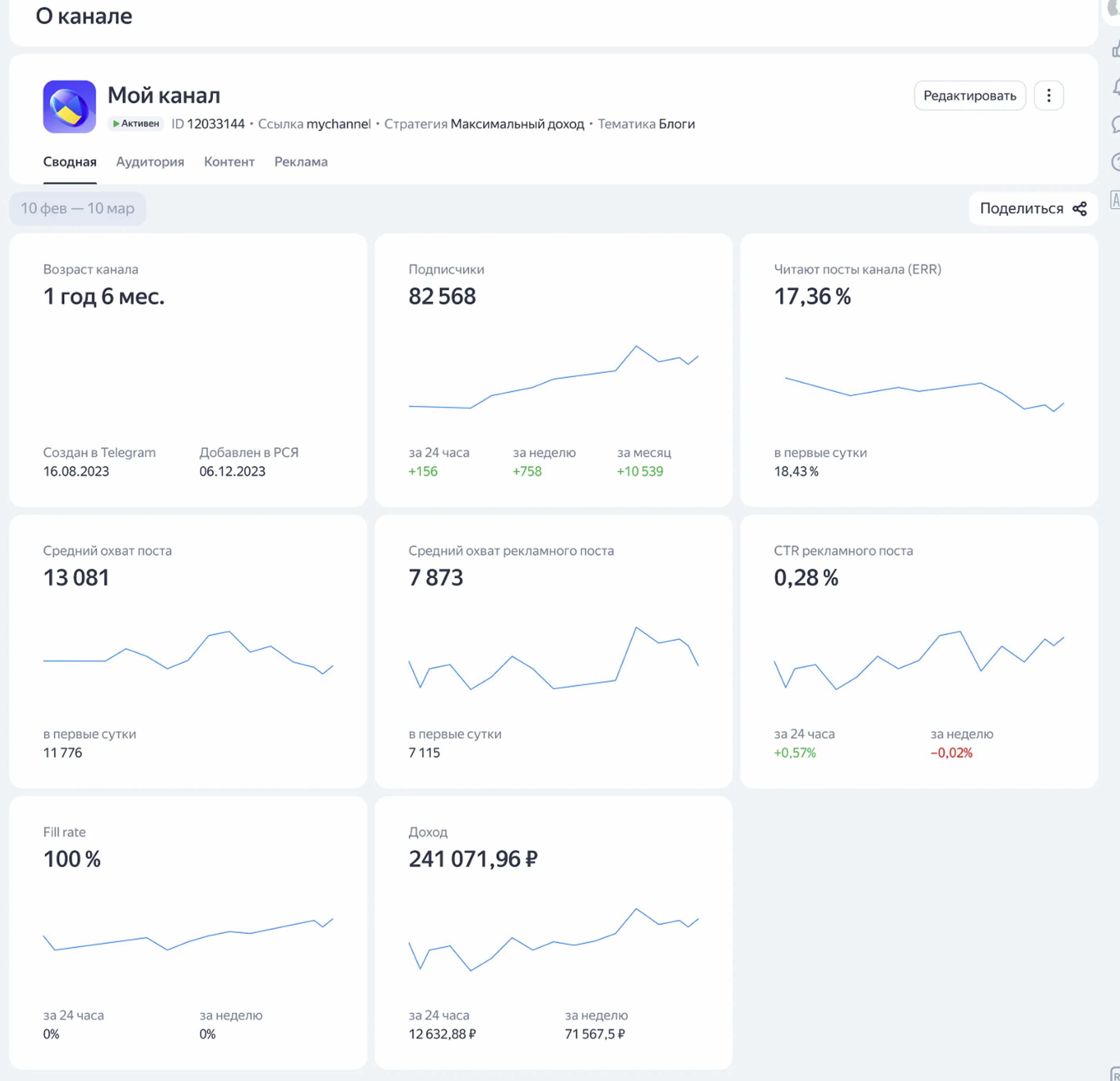The image size is (1120, 1081).
Task: Switch to the Аудитория tab
Action: coord(150,162)
